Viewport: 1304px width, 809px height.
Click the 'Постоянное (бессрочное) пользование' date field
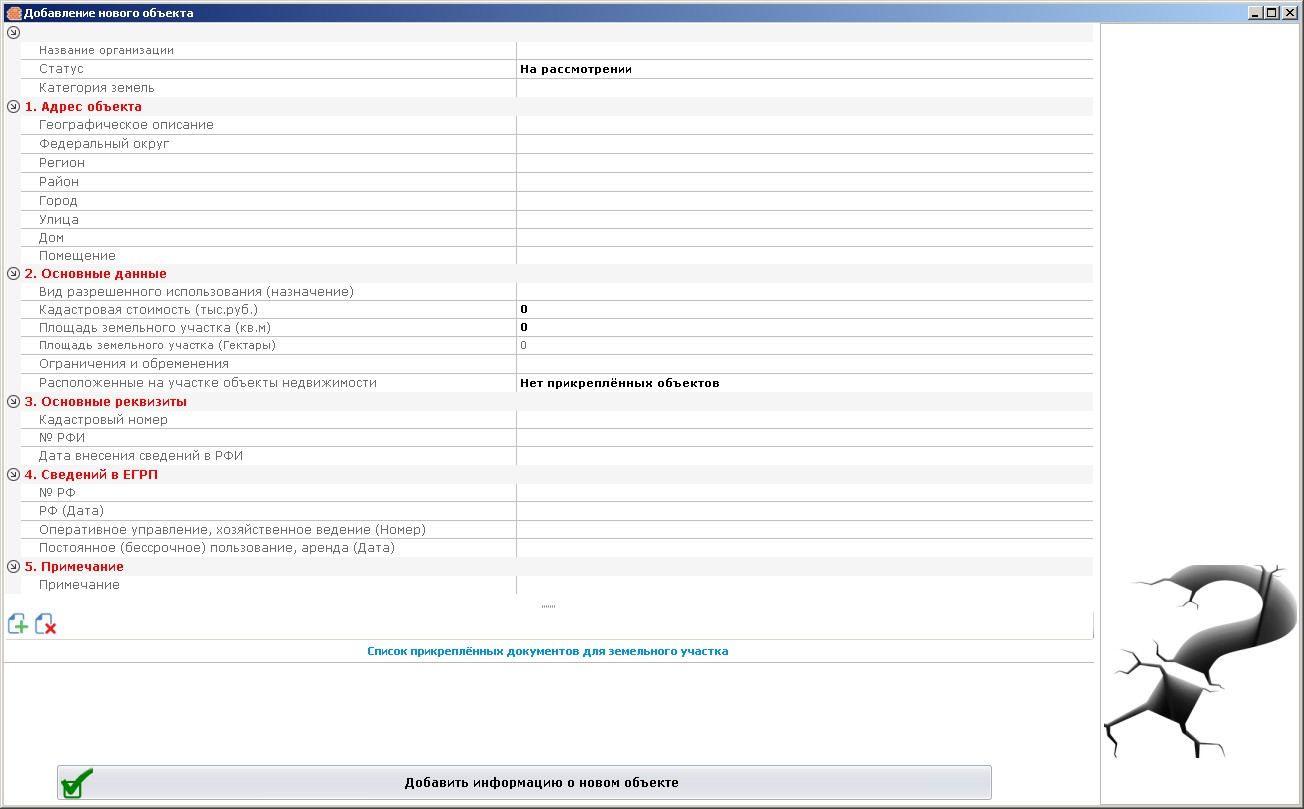(805, 548)
